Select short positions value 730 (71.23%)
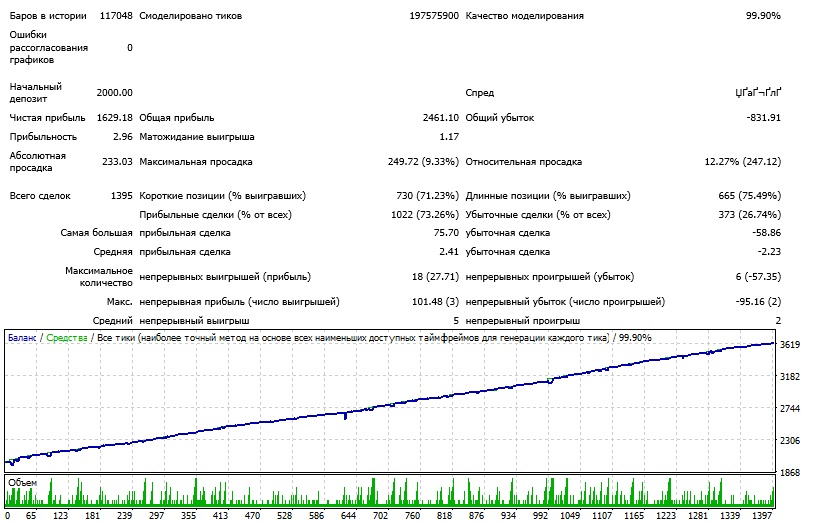820x522 pixels. (427, 196)
